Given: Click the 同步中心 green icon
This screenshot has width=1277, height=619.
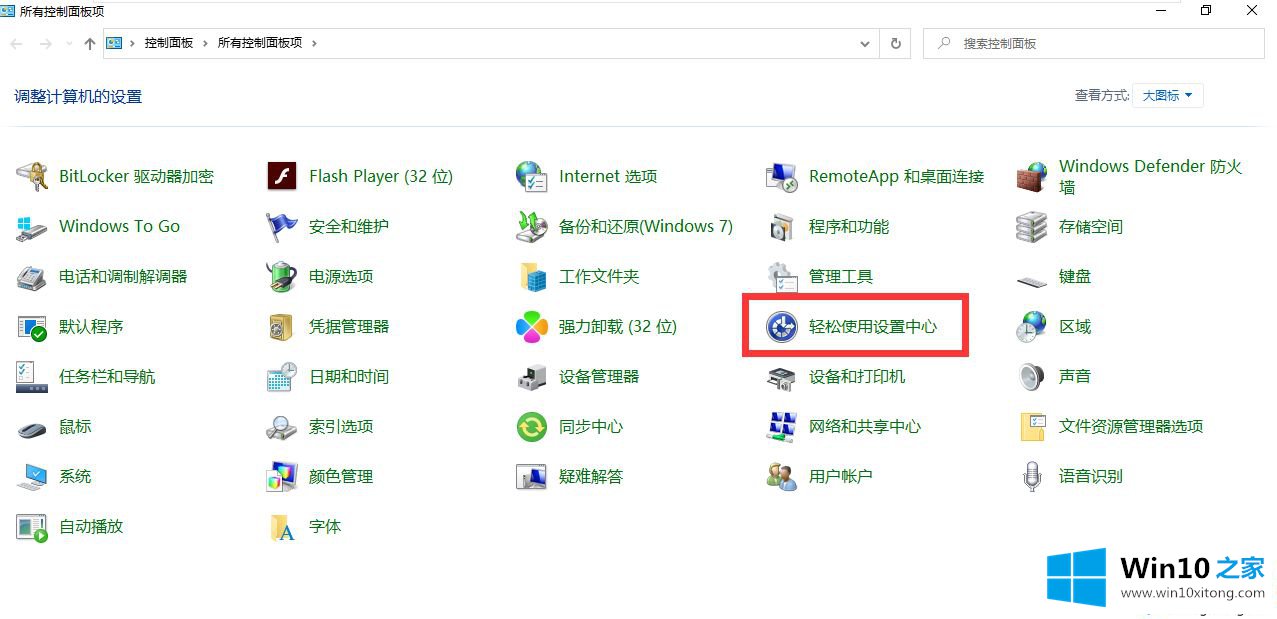Looking at the screenshot, I should [x=532, y=427].
